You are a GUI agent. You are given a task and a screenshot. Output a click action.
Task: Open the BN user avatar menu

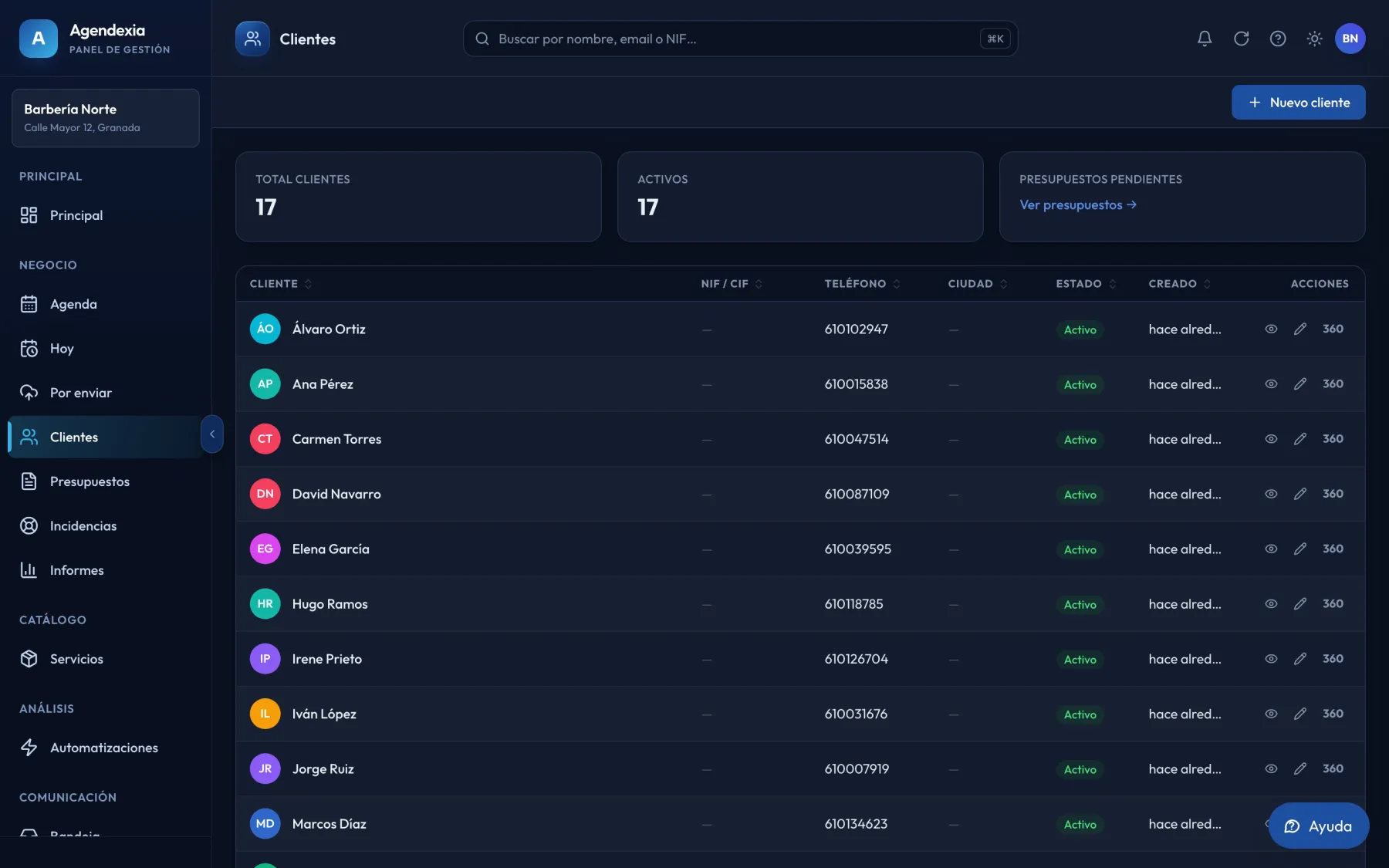1350,39
